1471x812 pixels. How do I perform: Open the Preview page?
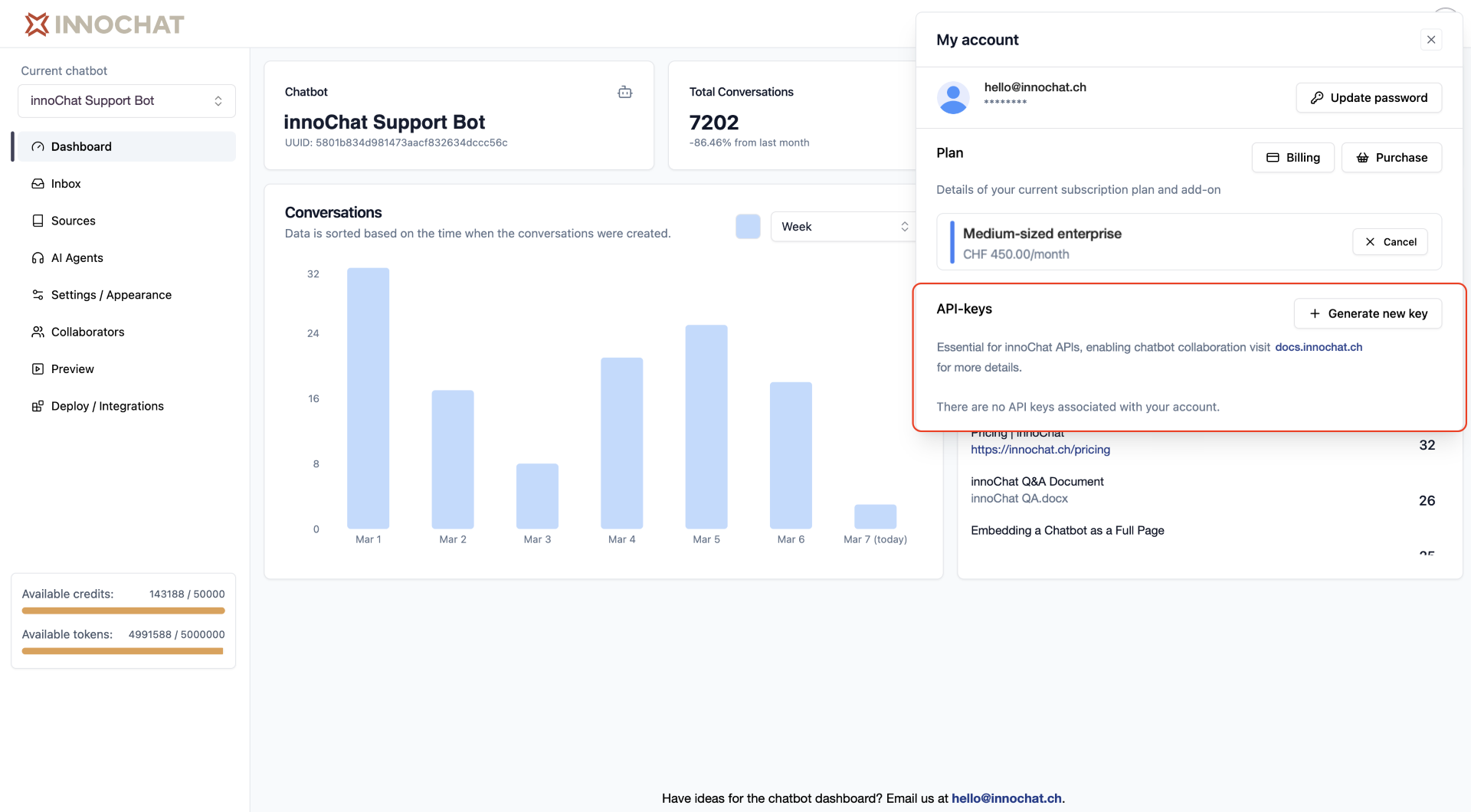point(126,369)
